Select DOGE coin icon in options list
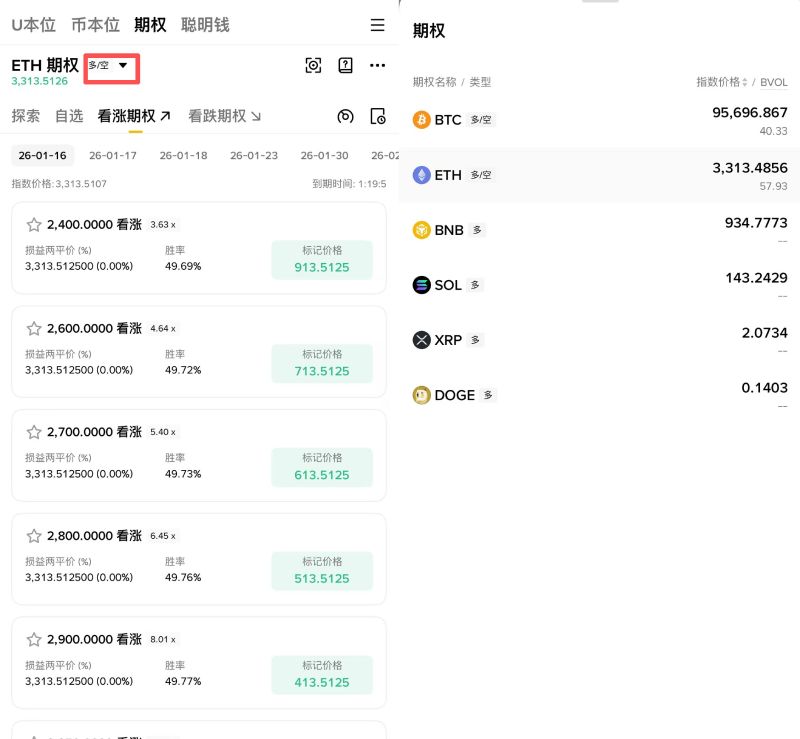The height and width of the screenshot is (739, 800). tap(421, 395)
